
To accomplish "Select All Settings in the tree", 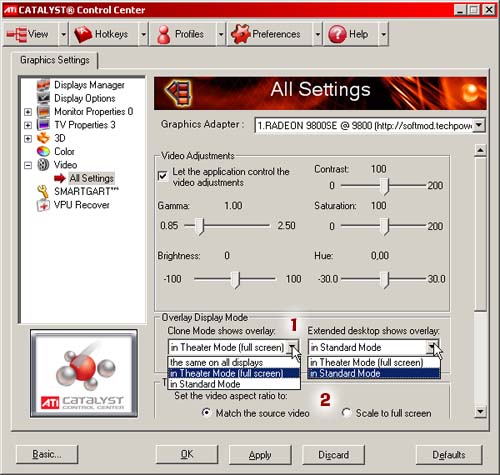I will click(92, 178).
